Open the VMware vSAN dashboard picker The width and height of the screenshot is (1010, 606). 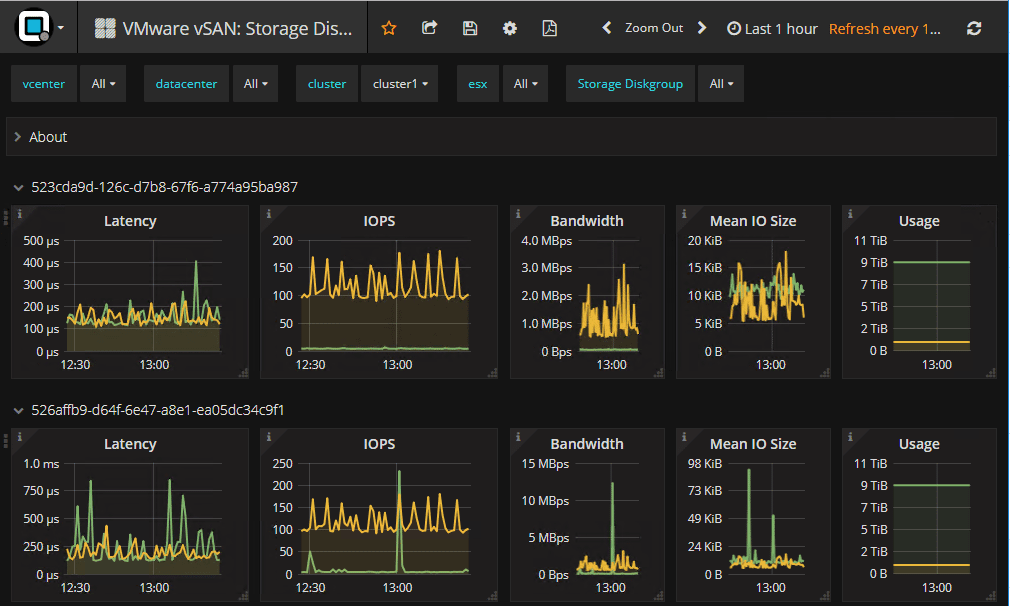[224, 29]
